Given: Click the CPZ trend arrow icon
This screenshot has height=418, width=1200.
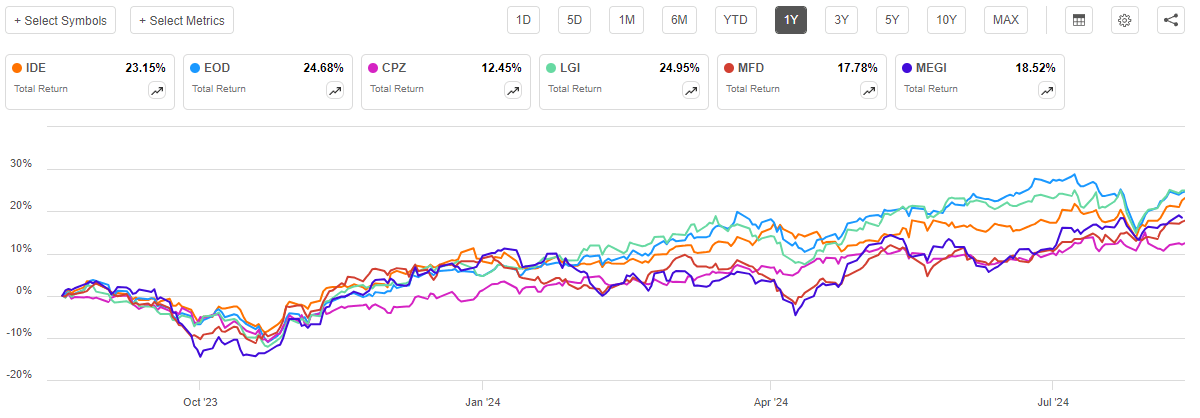Looking at the screenshot, I should [513, 90].
